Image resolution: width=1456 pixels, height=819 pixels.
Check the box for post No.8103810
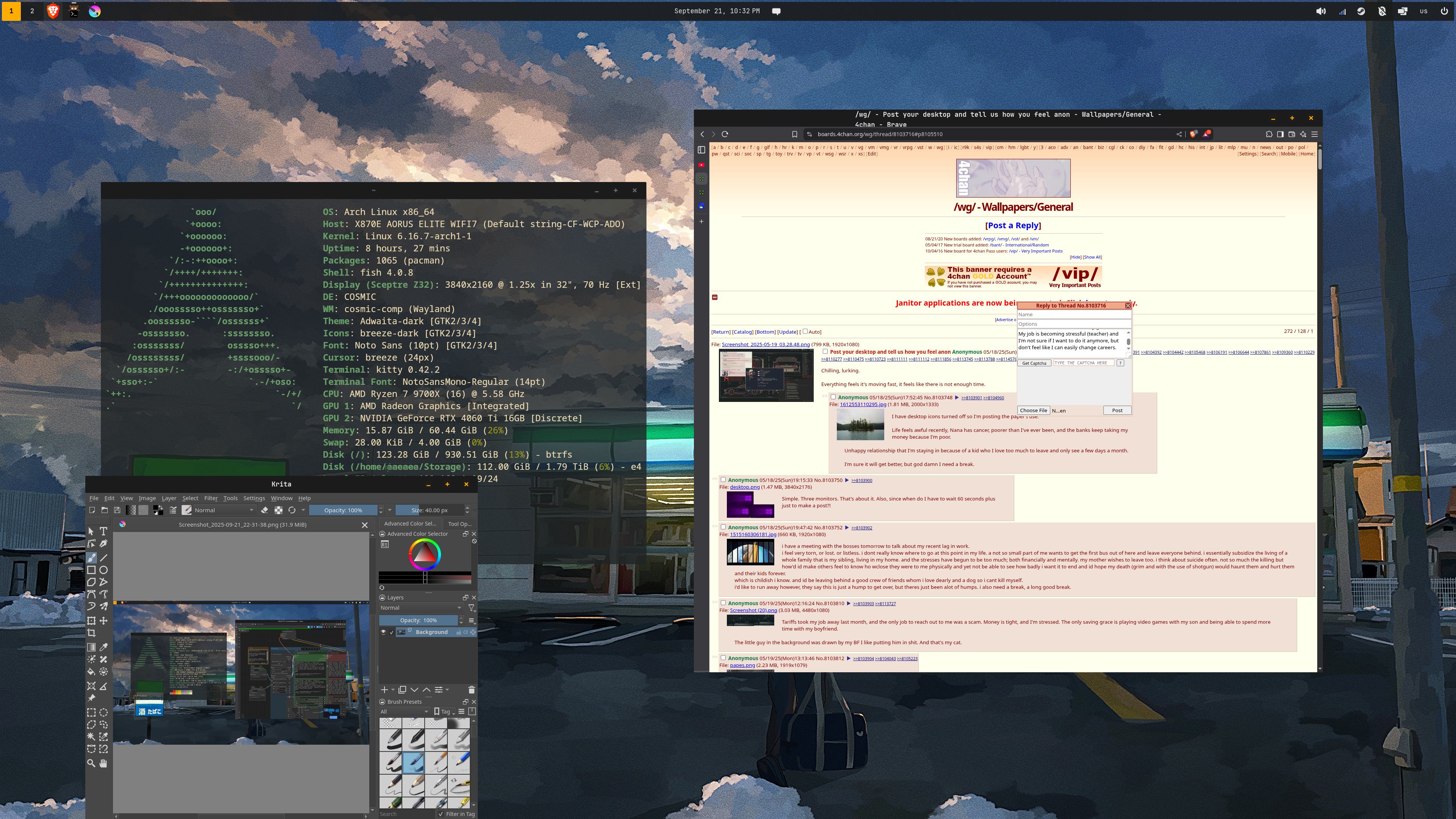[723, 602]
